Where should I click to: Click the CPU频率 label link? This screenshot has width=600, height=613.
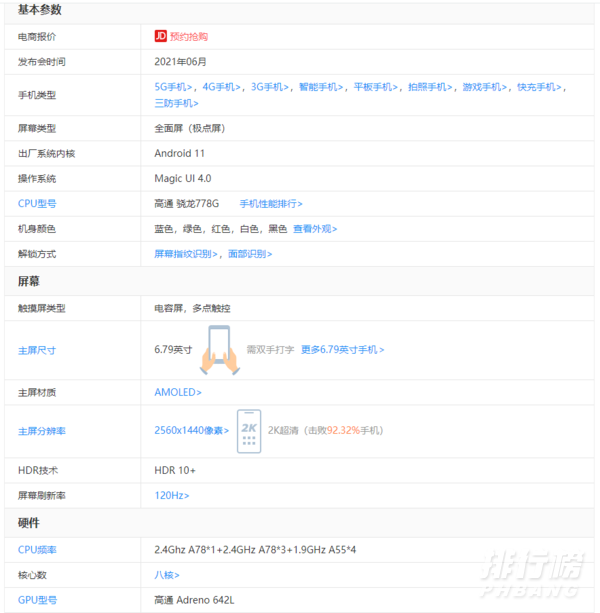click(37, 550)
